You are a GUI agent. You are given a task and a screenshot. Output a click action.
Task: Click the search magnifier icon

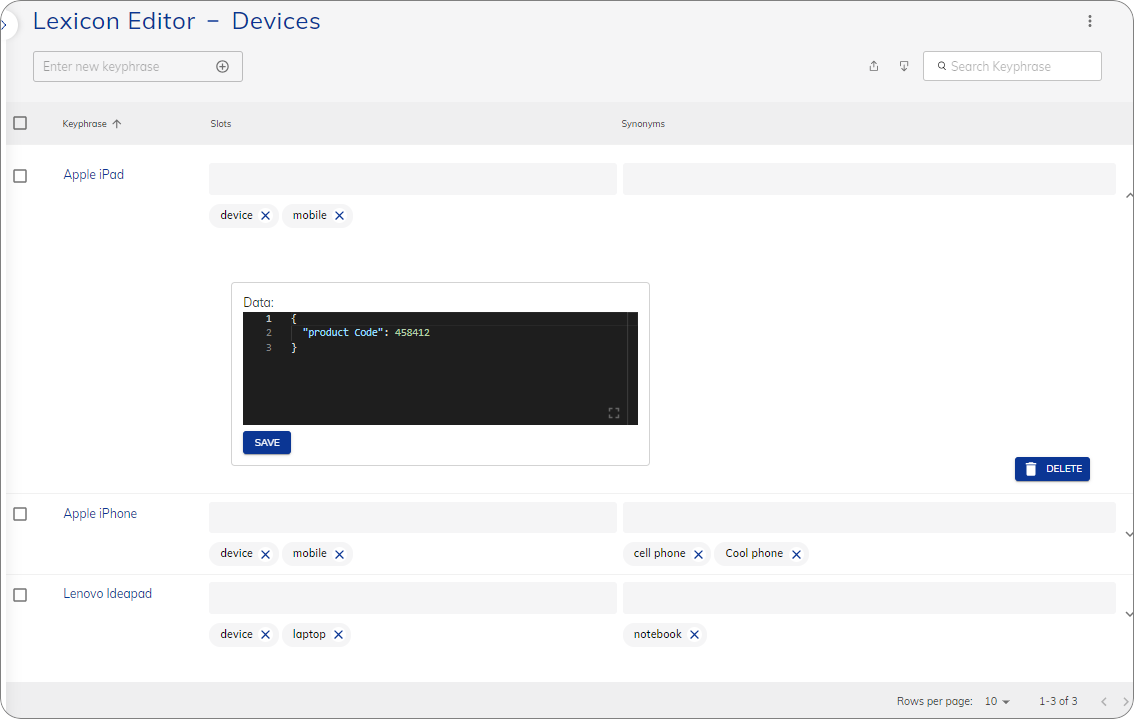[942, 66]
